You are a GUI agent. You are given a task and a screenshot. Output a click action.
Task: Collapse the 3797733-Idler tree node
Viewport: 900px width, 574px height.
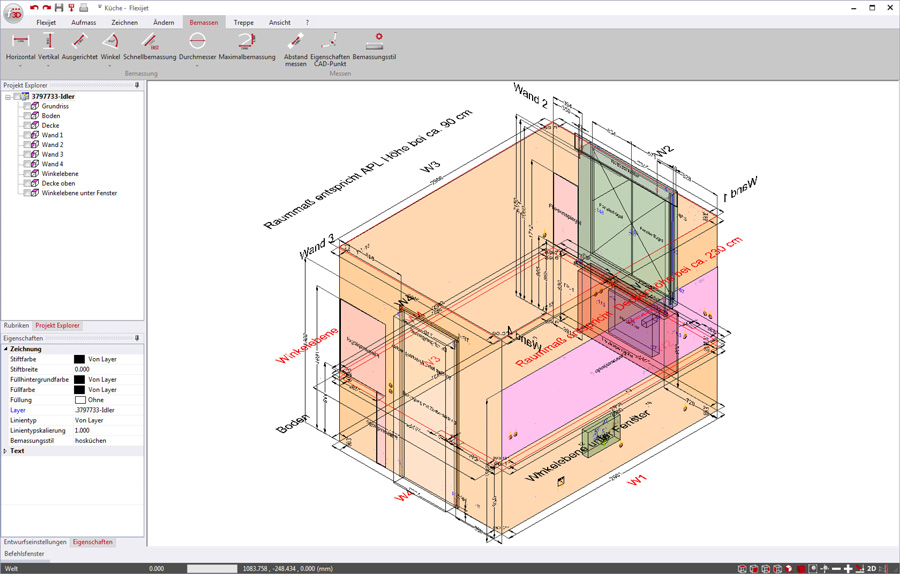click(x=8, y=97)
